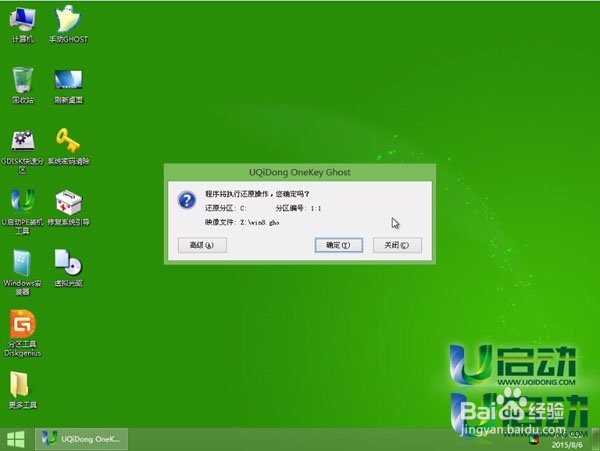Click the UQiDong OneKey Ghost title bar
Viewport: 600px width, 451px height.
pyautogui.click(x=300, y=172)
